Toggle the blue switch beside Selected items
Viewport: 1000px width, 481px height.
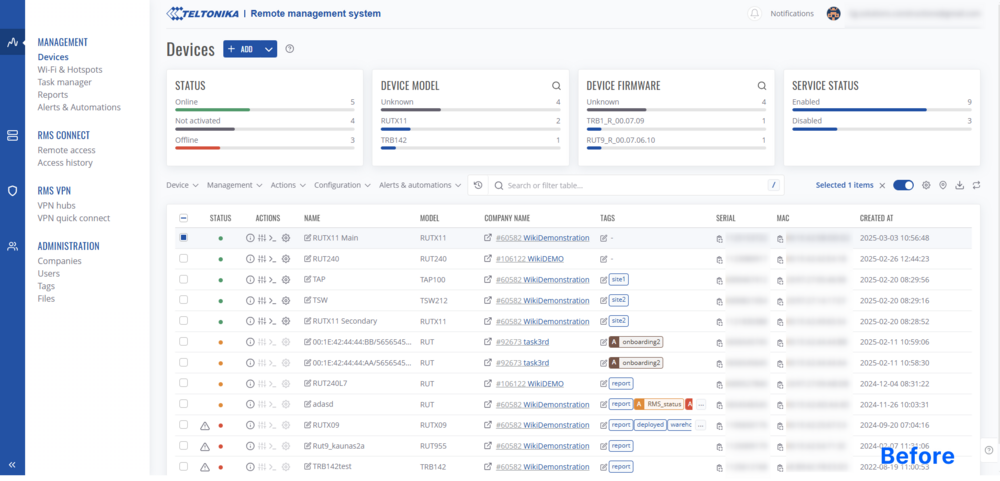[x=903, y=185]
